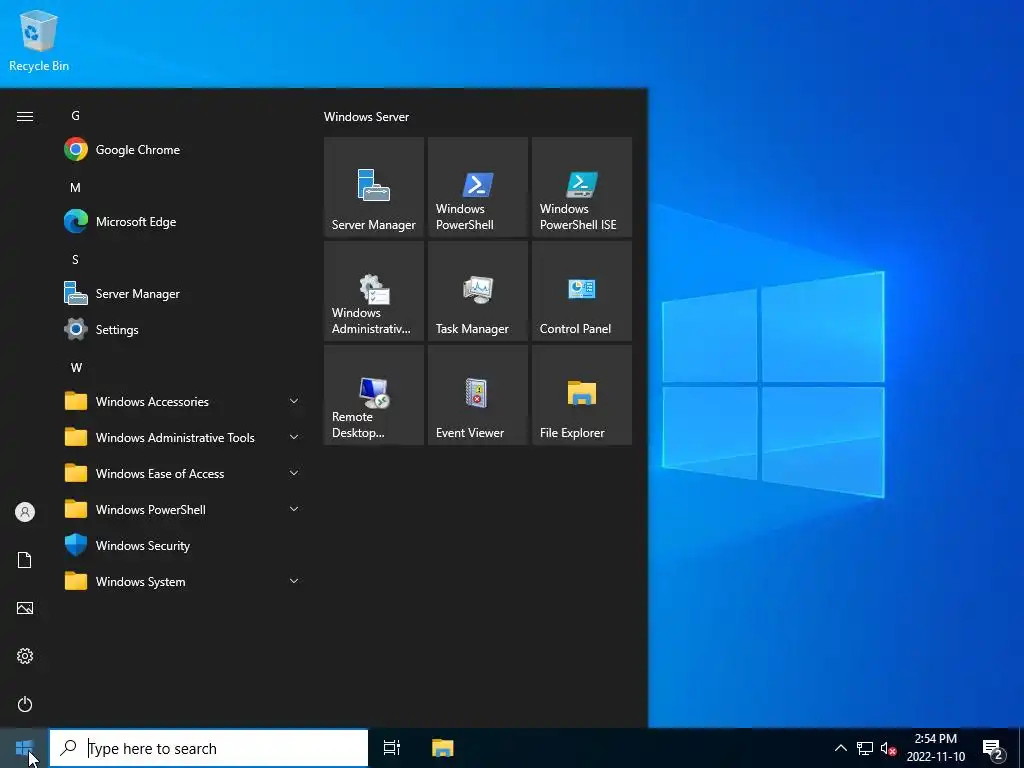Open Documents from the Start sidebar
This screenshot has width=1024, height=768.
25,560
